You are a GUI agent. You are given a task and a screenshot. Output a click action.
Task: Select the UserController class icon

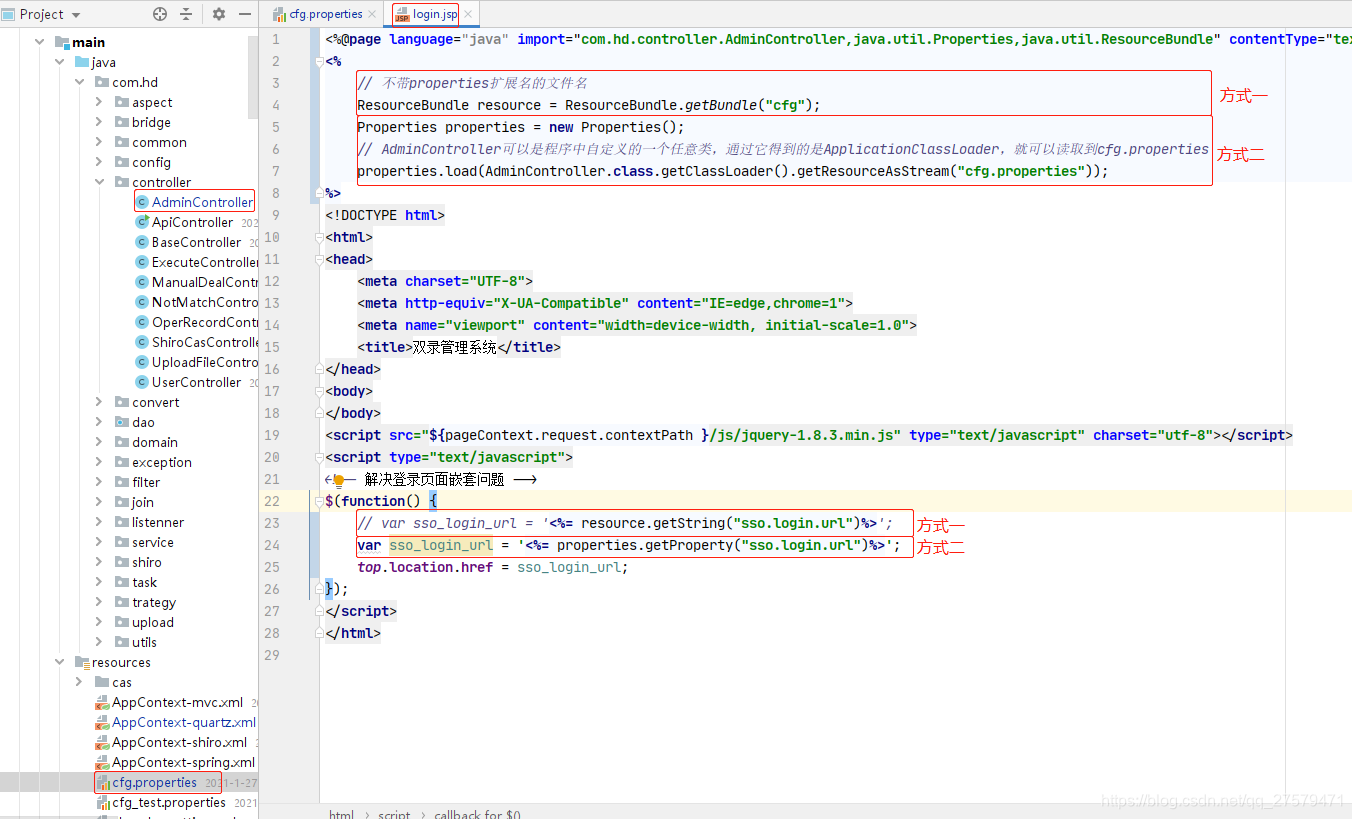click(142, 382)
